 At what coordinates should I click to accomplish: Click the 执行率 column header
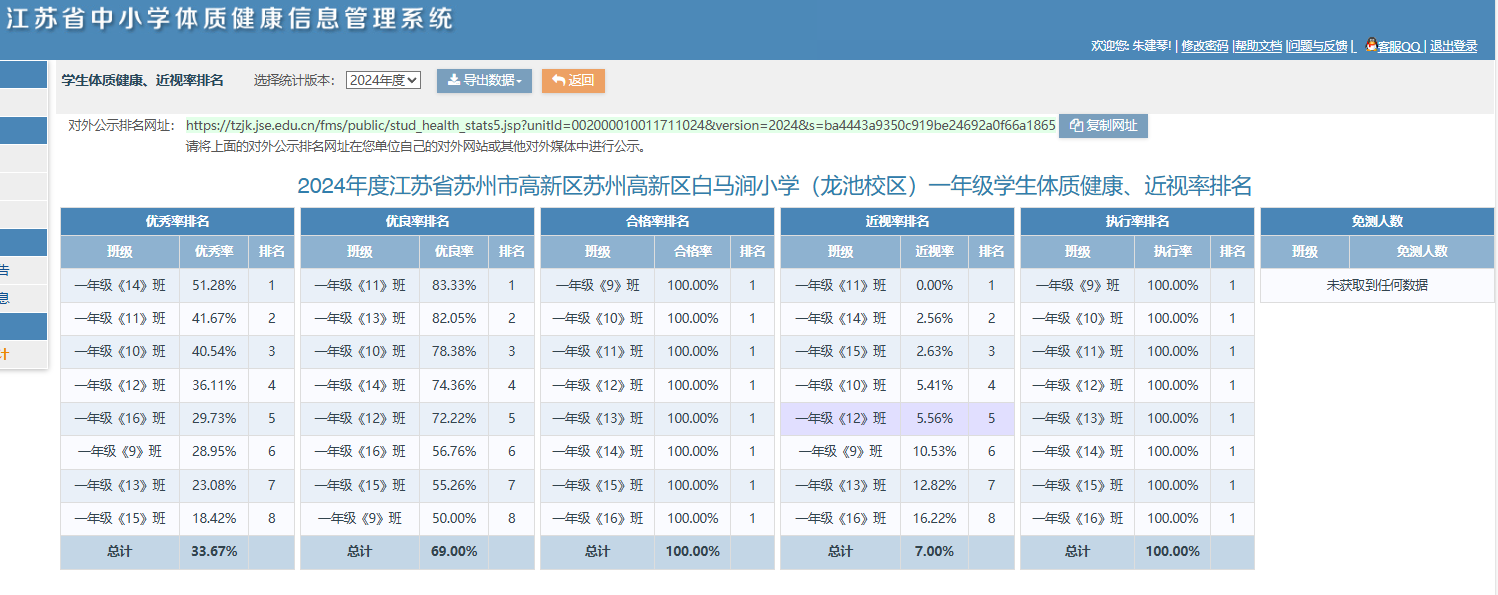point(1172,252)
